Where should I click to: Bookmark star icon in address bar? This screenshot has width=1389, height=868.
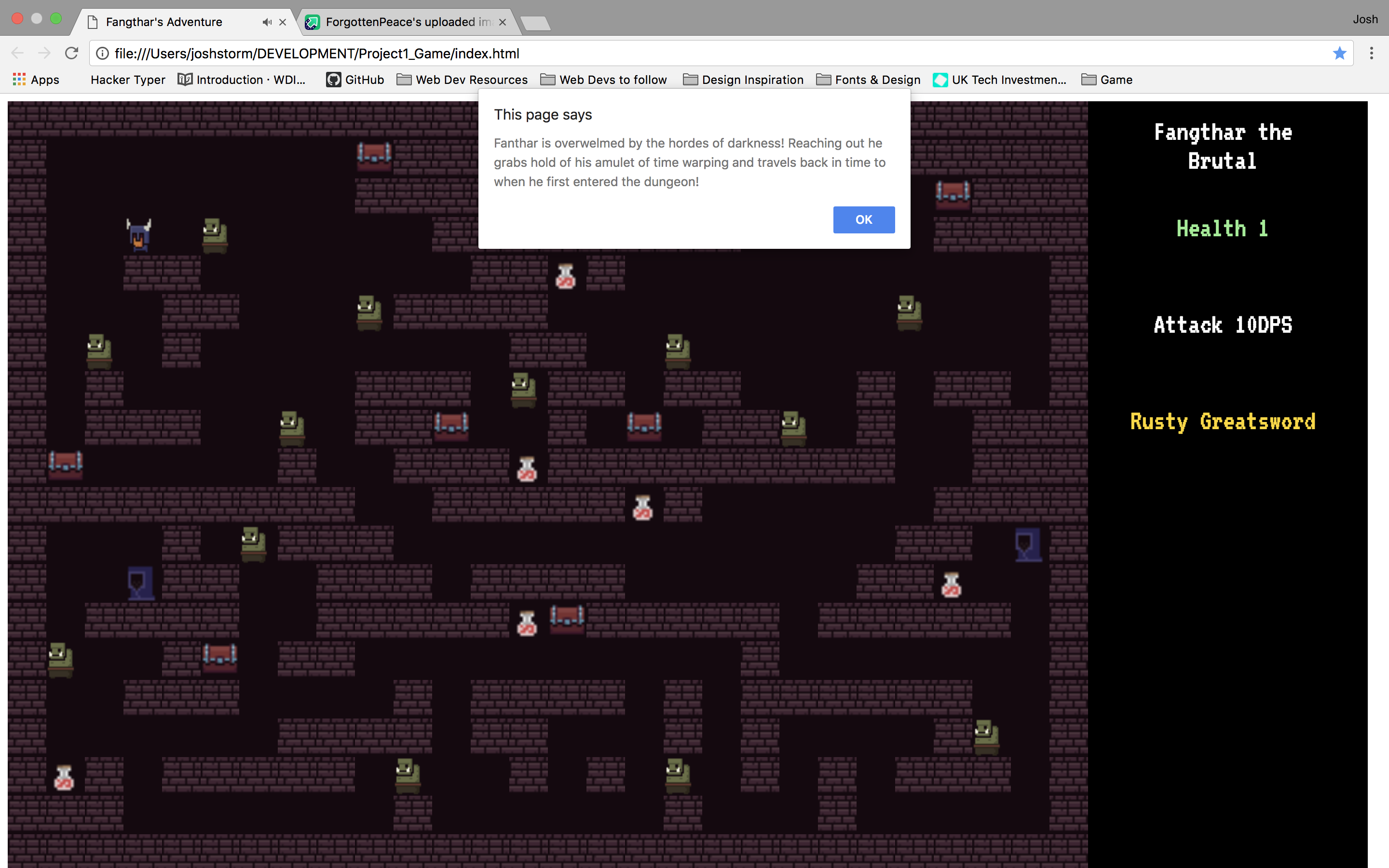coord(1339,54)
